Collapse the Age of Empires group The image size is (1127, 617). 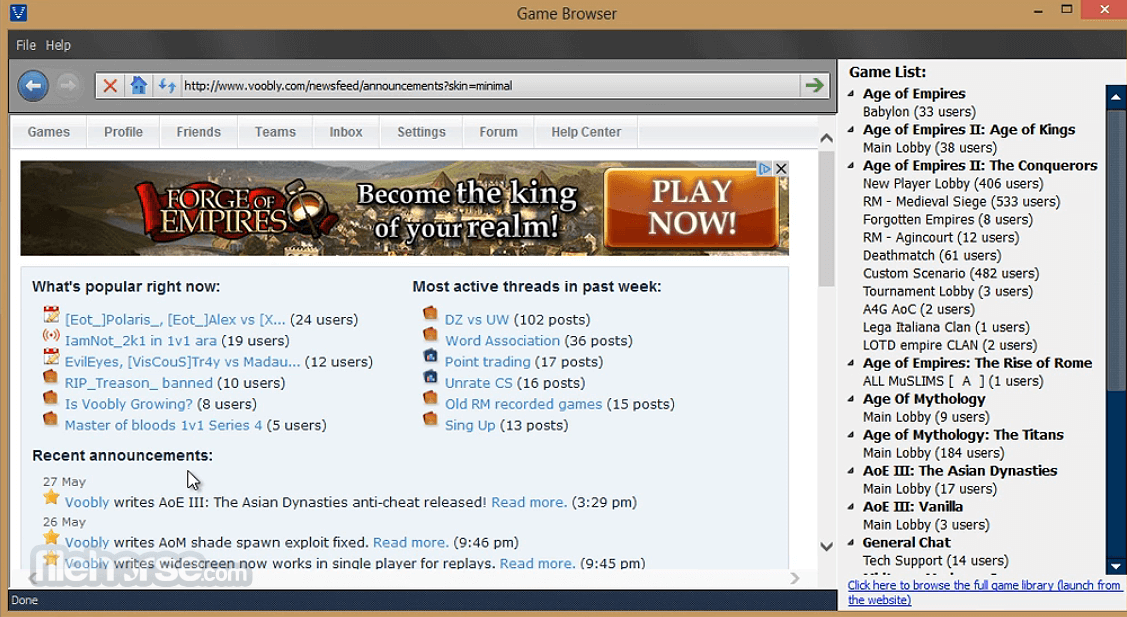(851, 93)
